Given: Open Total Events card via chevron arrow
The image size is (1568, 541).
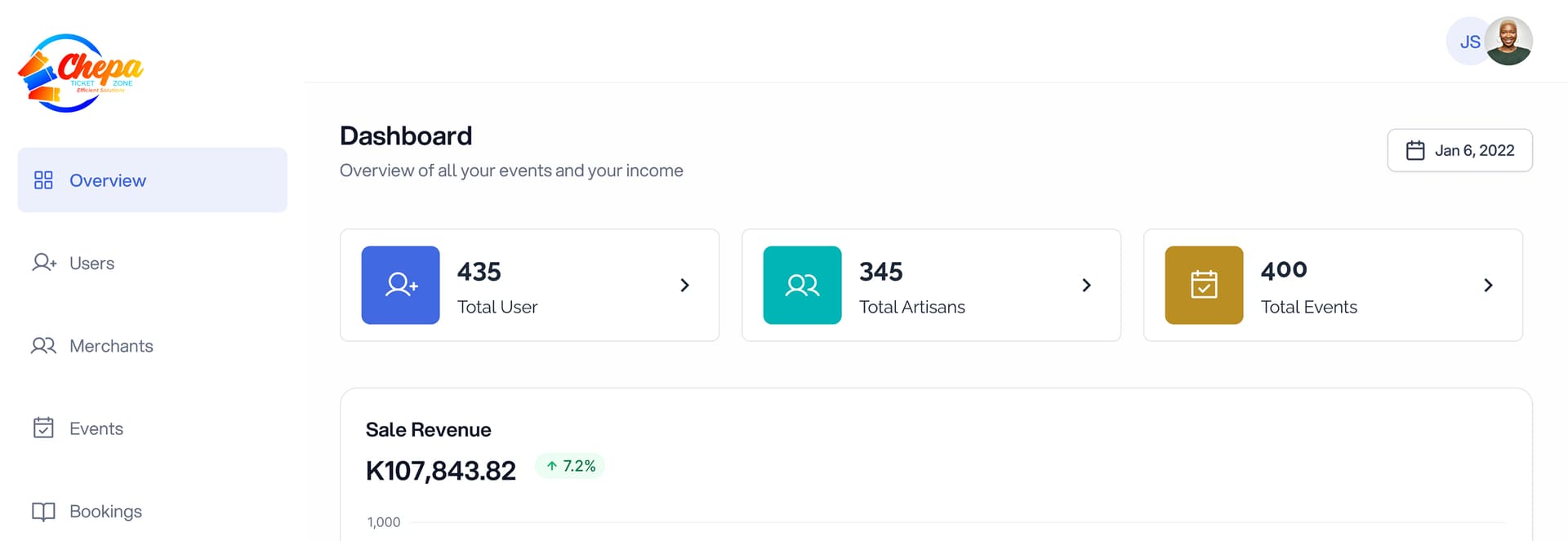Looking at the screenshot, I should (x=1488, y=285).
